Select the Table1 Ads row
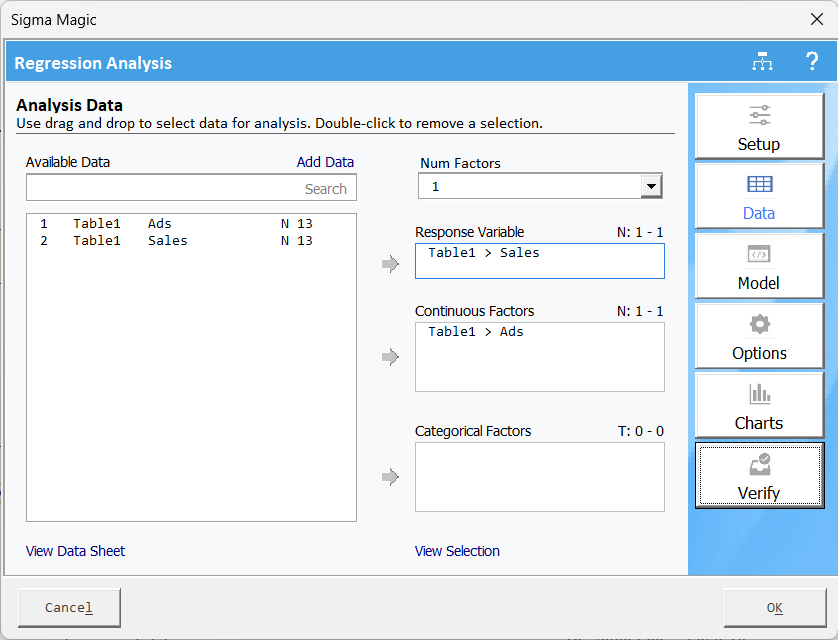This screenshot has width=838, height=640. tap(191, 223)
